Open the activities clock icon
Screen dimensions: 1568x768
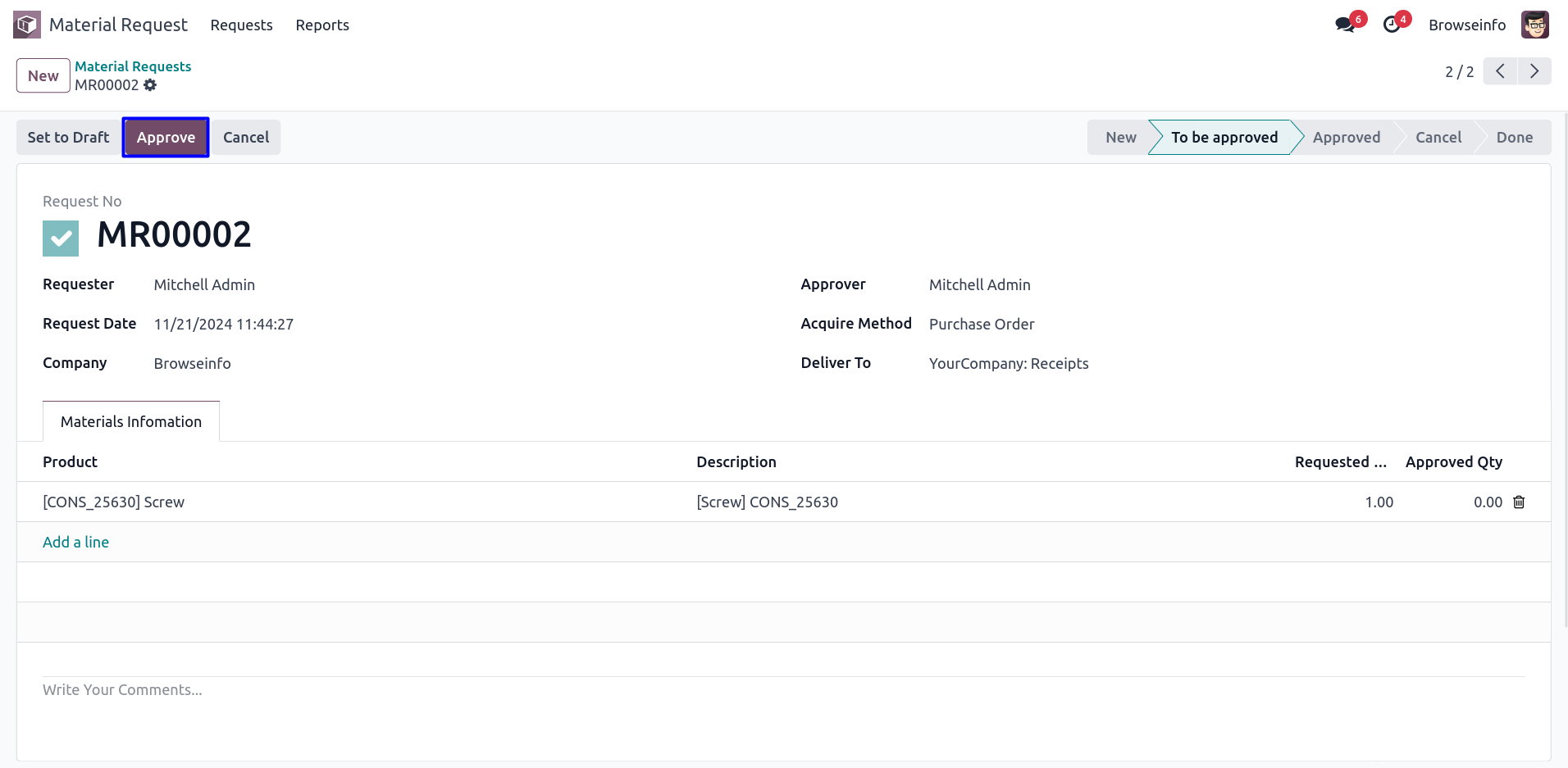[x=1392, y=25]
